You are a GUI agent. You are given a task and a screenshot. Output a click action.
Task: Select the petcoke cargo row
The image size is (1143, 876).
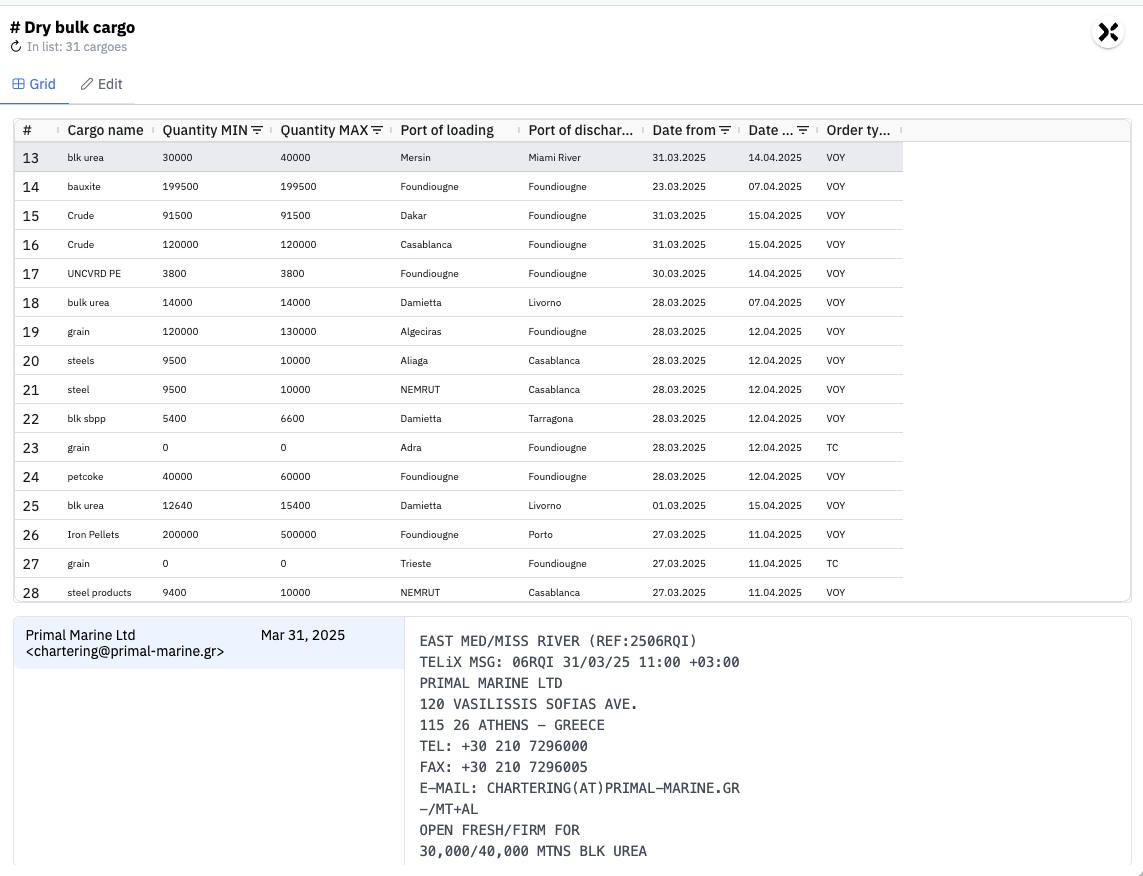(x=459, y=477)
